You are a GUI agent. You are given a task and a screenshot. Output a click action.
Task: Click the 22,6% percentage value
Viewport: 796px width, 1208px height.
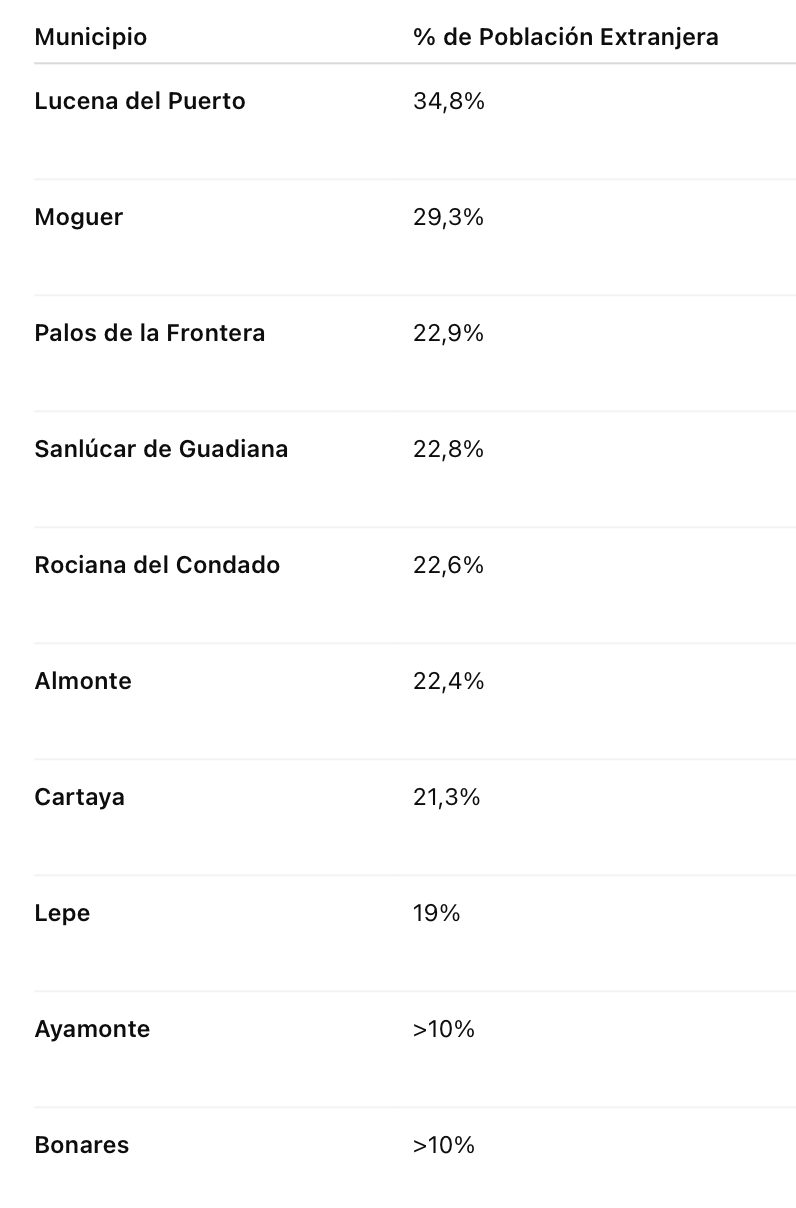tap(448, 565)
